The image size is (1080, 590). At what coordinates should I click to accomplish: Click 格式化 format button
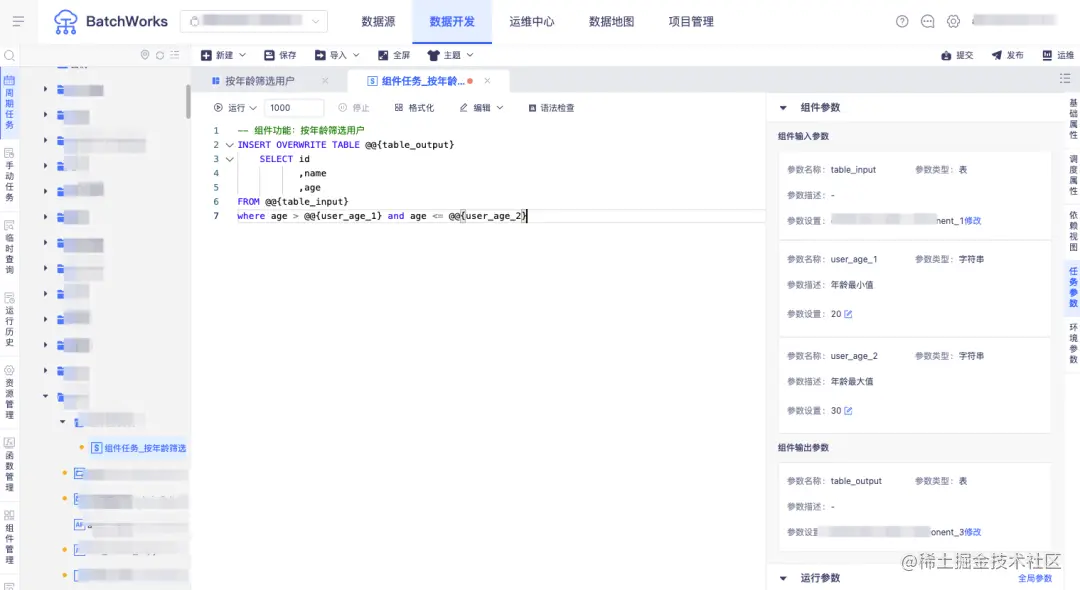click(414, 107)
